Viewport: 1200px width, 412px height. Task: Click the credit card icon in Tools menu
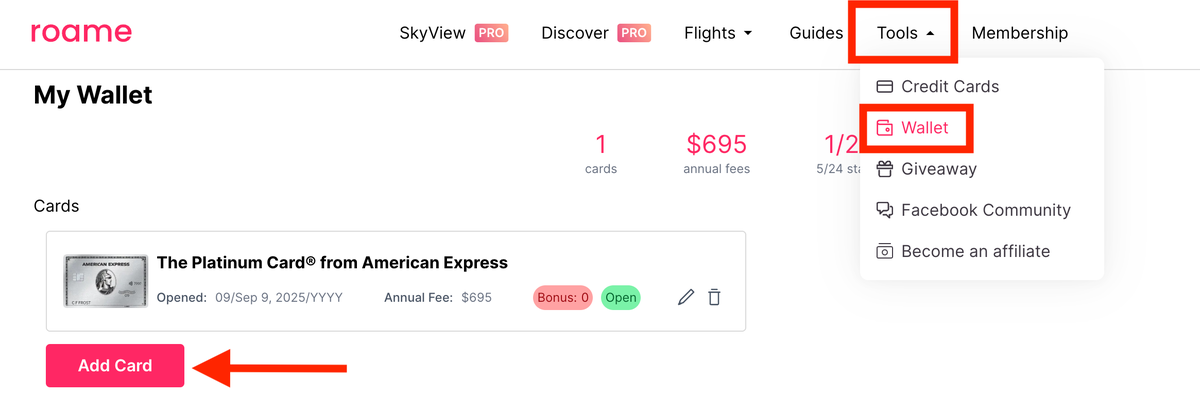pyautogui.click(x=884, y=87)
